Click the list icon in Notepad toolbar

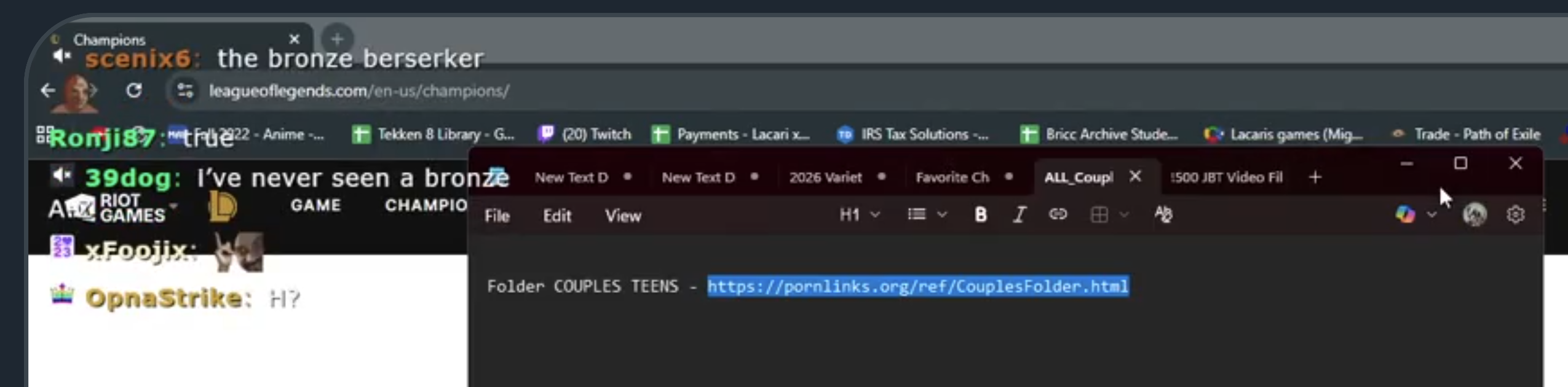pyautogui.click(x=917, y=214)
